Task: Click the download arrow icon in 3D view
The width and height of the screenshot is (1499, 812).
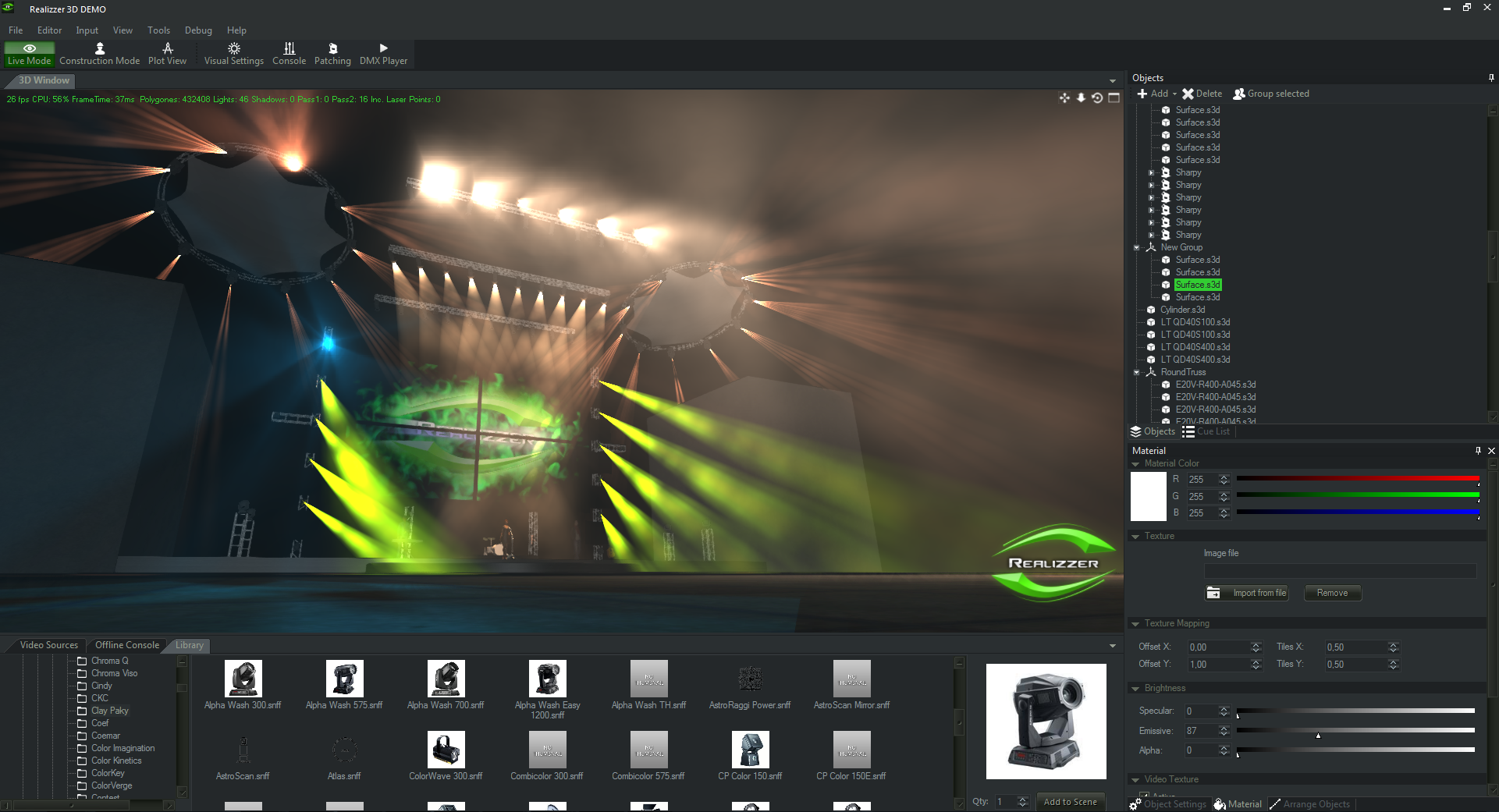Action: coord(1081,98)
